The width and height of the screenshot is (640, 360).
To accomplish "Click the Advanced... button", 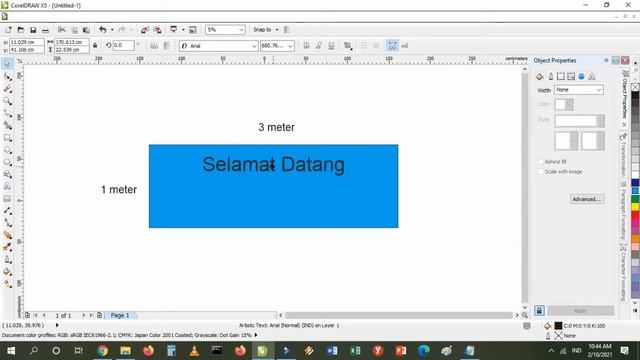I will coord(587,199).
